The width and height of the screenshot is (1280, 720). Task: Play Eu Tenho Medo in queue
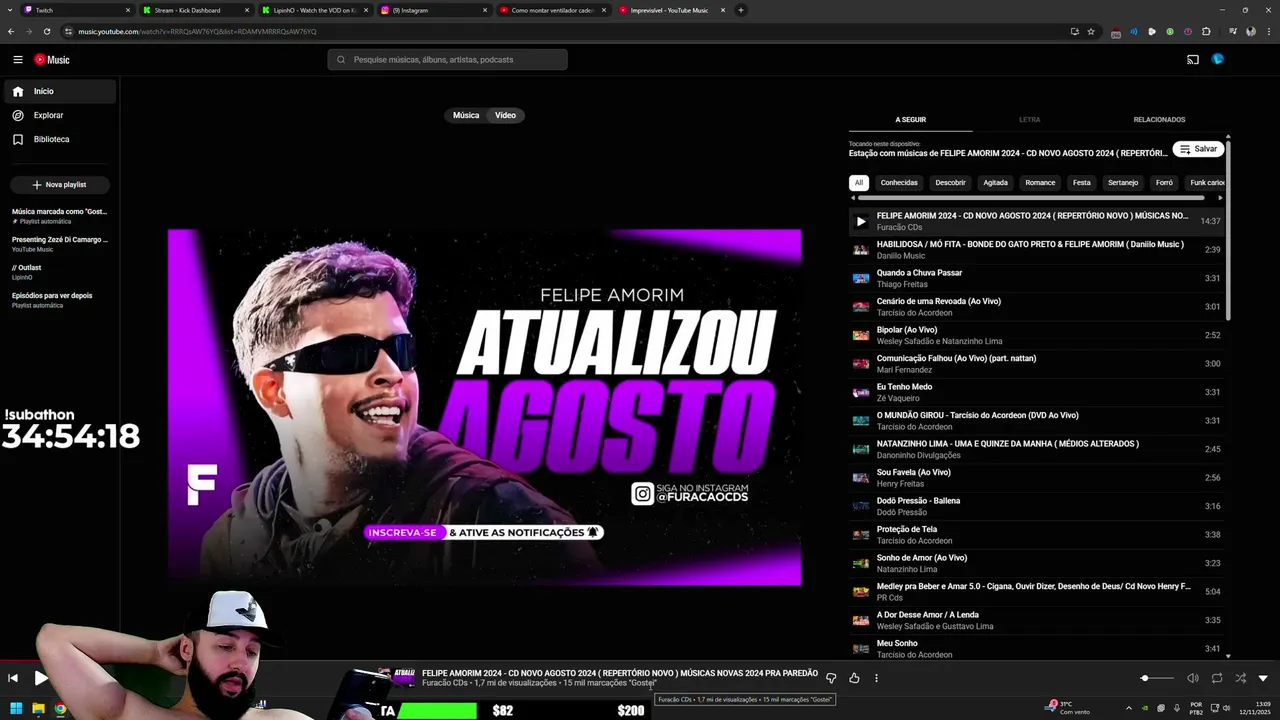pos(1036,392)
